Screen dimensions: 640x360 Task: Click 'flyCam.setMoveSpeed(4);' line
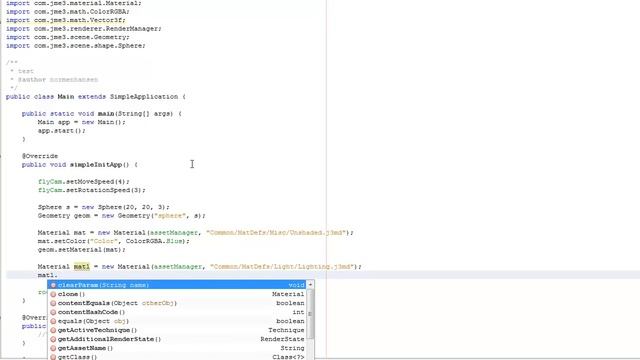click(x=84, y=182)
